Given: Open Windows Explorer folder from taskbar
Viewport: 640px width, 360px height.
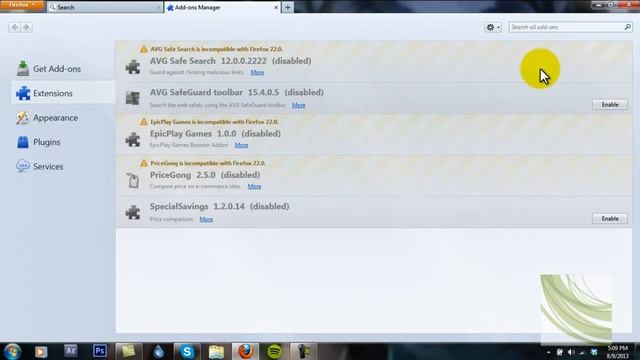Looking at the screenshot, I should pos(216,351).
